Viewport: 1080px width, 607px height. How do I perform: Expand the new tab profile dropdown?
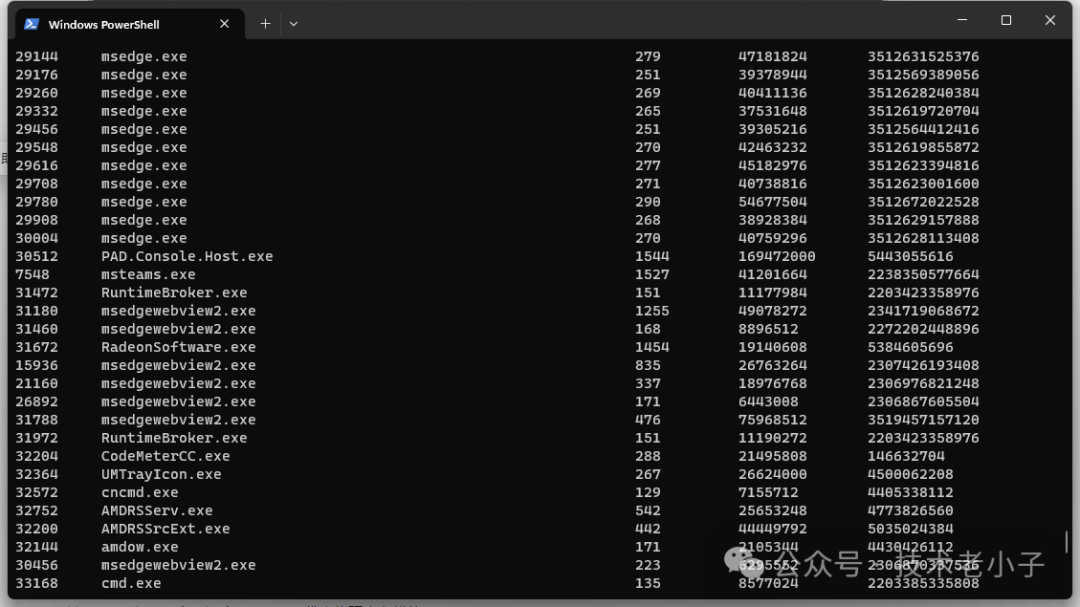coord(293,24)
